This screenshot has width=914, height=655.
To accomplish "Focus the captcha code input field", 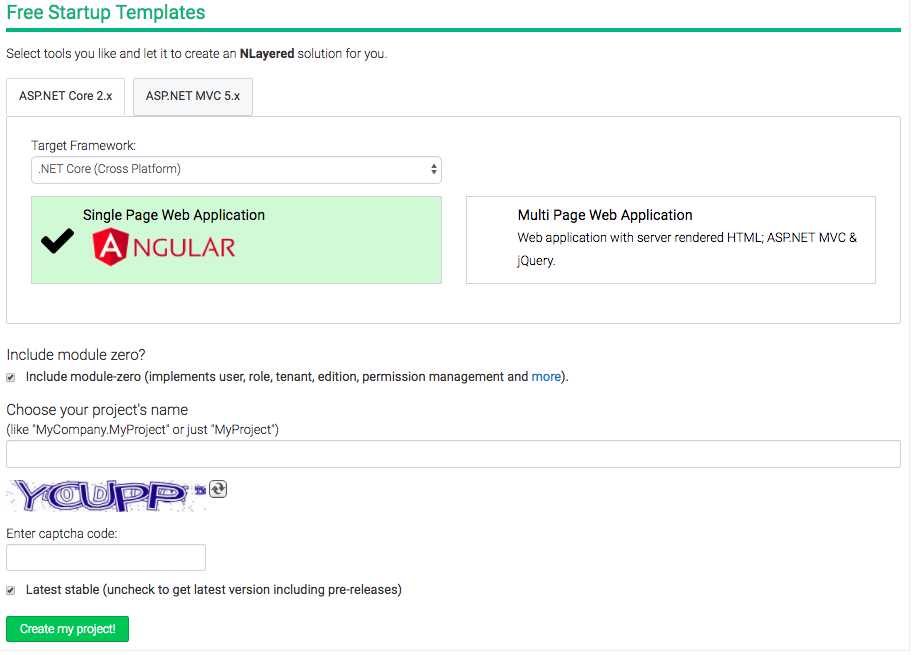I will (x=106, y=558).
